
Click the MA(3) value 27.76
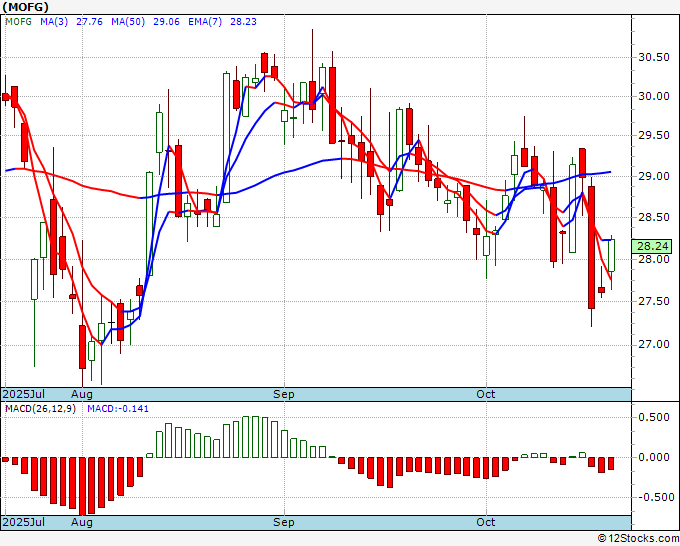pos(89,22)
